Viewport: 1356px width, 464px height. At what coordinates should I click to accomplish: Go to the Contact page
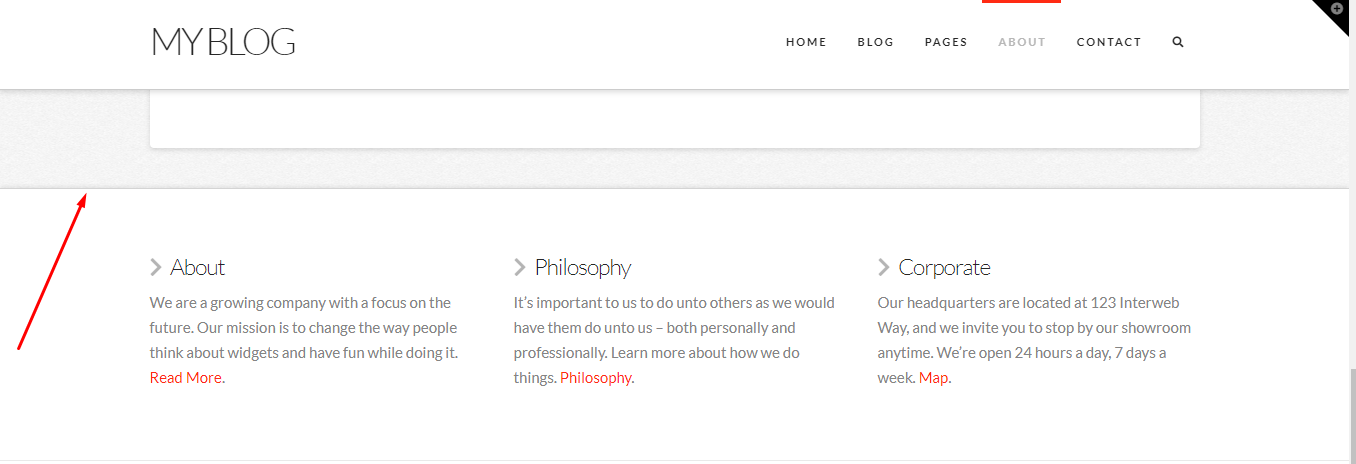coord(1109,42)
